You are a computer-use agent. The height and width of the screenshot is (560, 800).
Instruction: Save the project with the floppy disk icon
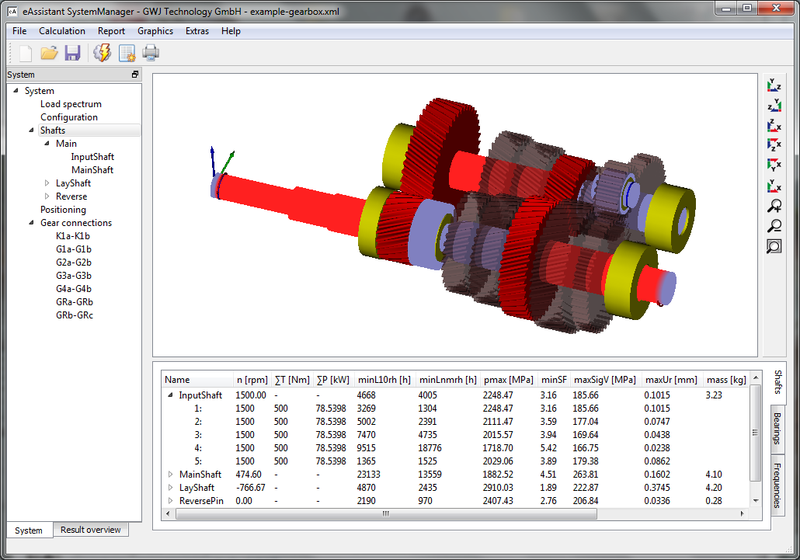[x=72, y=53]
